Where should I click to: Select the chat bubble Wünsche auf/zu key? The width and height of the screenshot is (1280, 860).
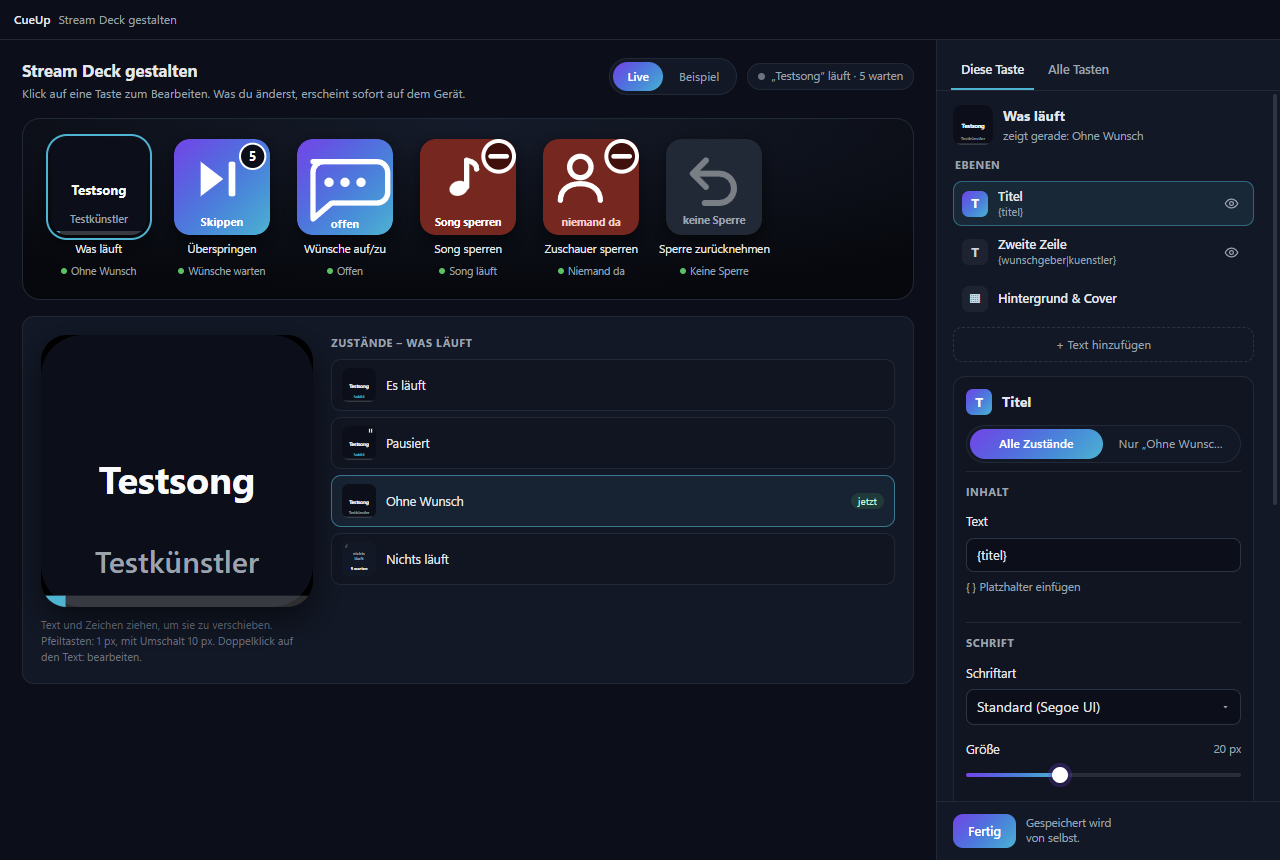click(x=345, y=187)
